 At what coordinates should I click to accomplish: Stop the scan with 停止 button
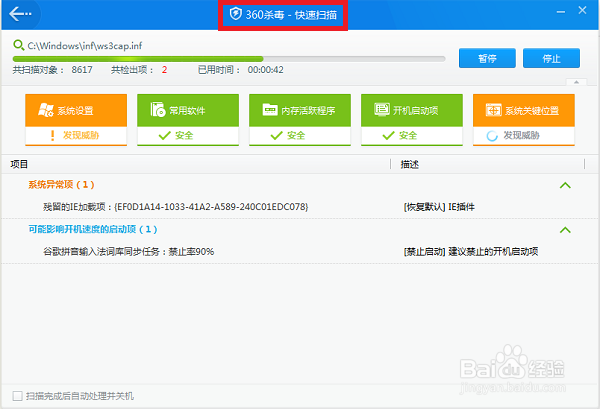[x=551, y=58]
